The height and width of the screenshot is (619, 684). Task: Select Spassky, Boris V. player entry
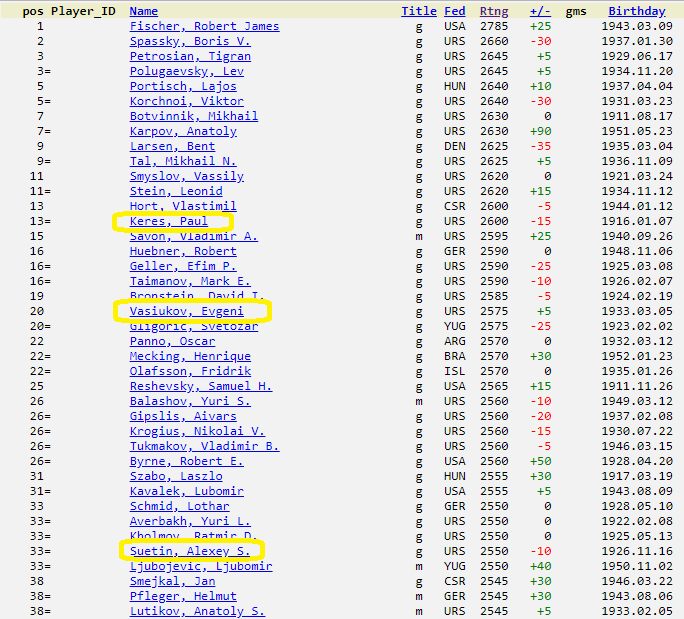190,41
